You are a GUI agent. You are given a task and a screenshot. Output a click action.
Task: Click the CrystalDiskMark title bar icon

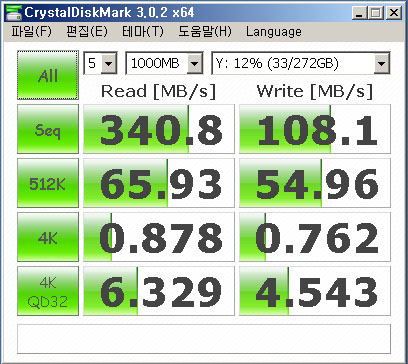click(x=14, y=13)
